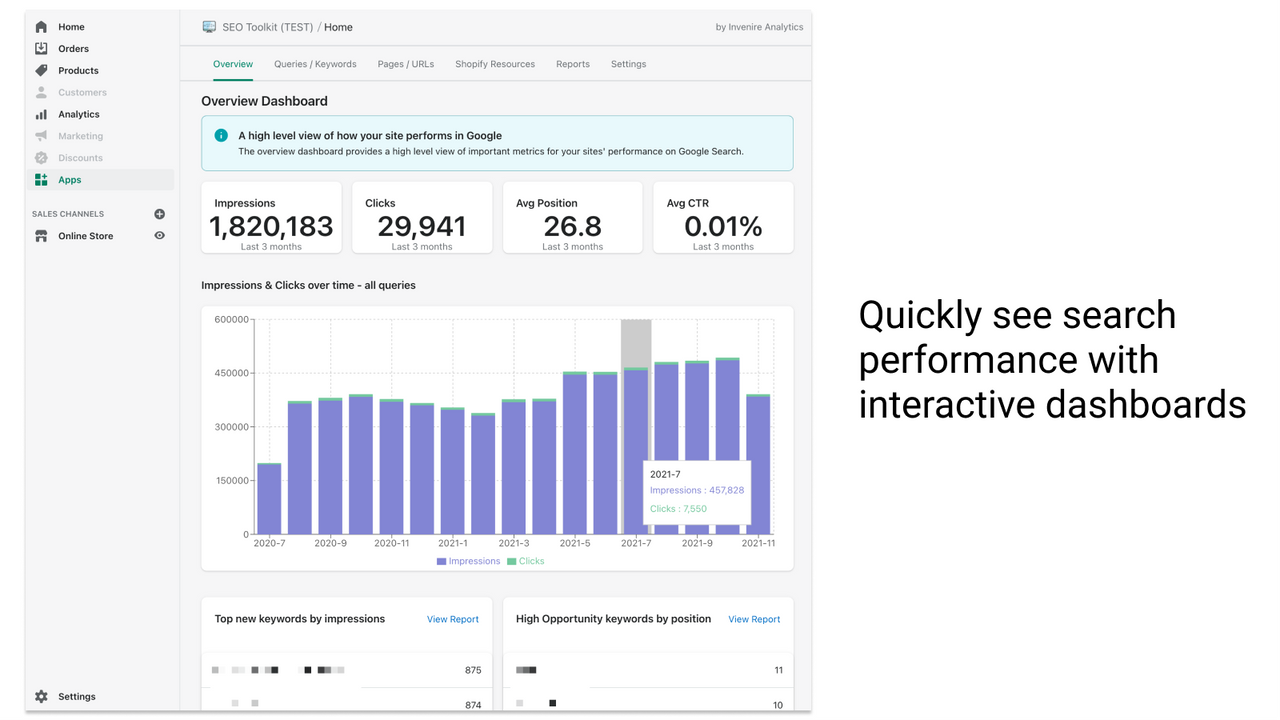The height and width of the screenshot is (720, 1280).
Task: Select the Apps icon in the sidebar
Action: [x=40, y=179]
